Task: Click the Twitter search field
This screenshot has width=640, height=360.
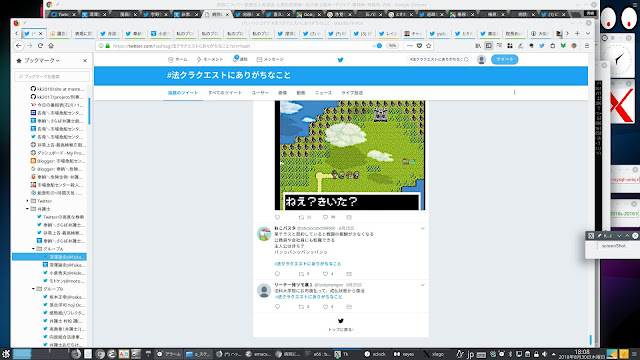Action: point(439,60)
